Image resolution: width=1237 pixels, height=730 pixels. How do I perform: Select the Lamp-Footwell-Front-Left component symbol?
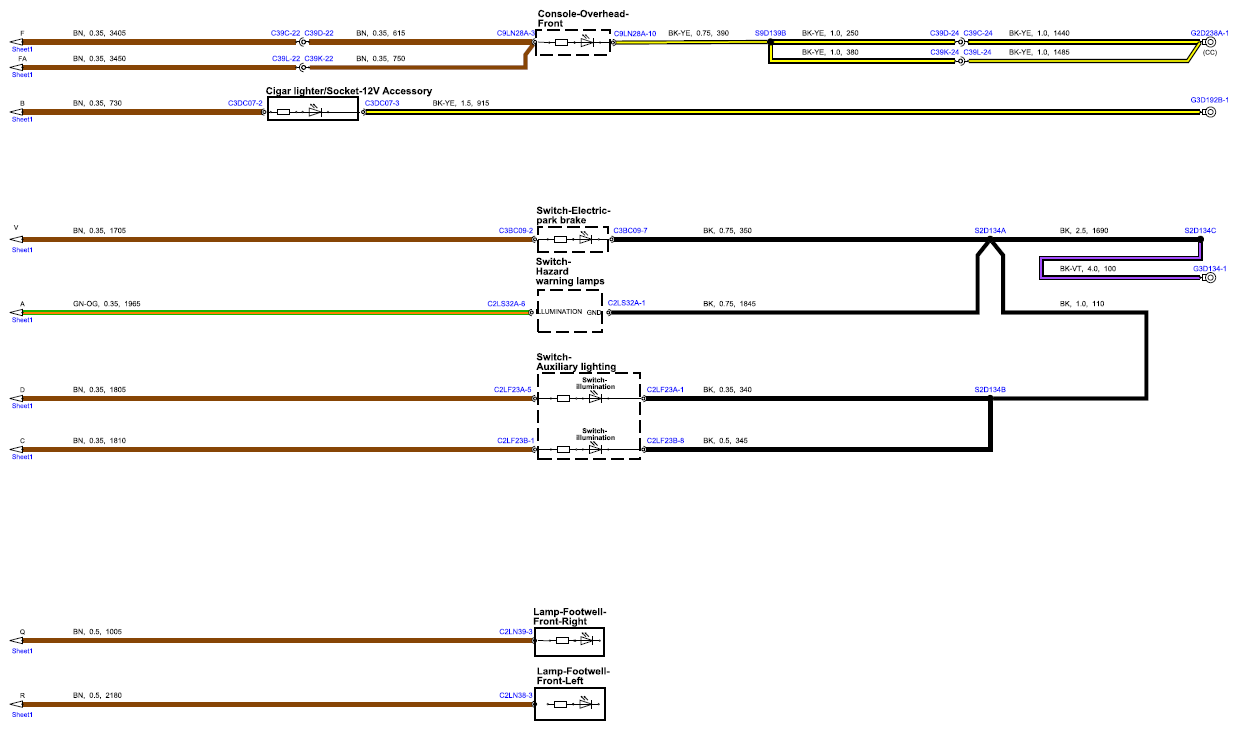tap(569, 705)
